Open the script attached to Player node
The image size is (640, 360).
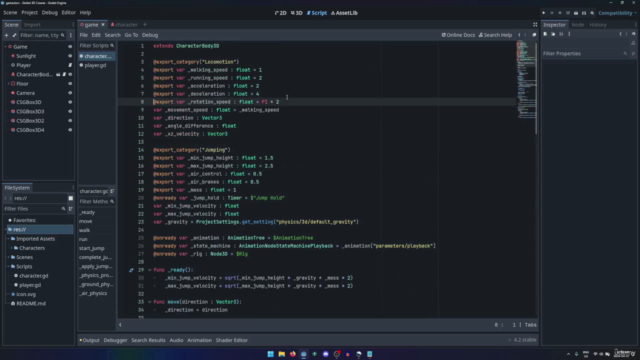tap(70, 65)
